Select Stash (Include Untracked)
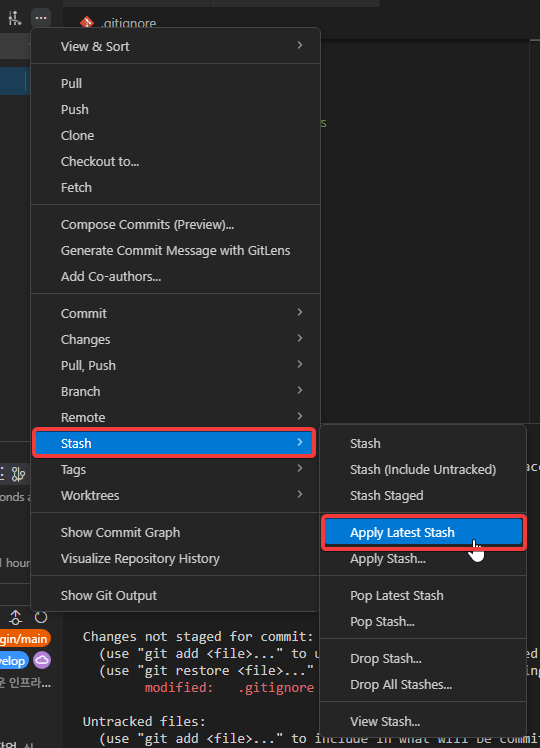540x748 pixels. 423,469
